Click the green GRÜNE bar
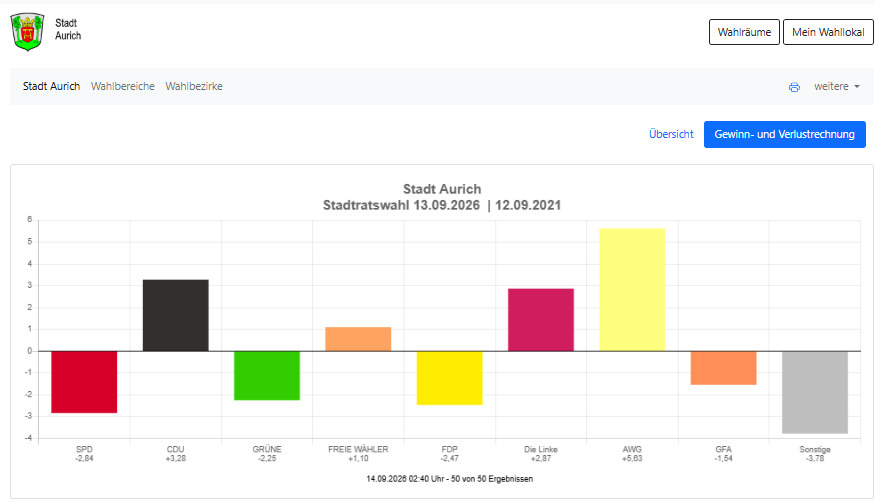The image size is (875, 503). click(x=267, y=376)
